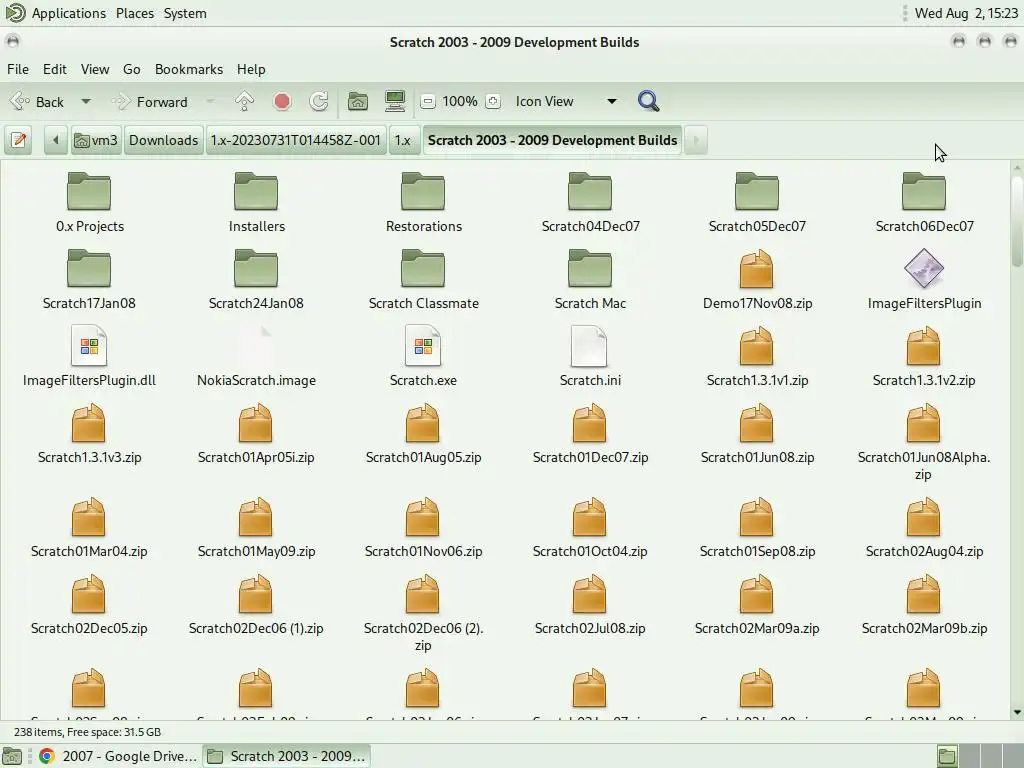Reset zoom via the 100% label
1024x768 pixels.
click(460, 101)
